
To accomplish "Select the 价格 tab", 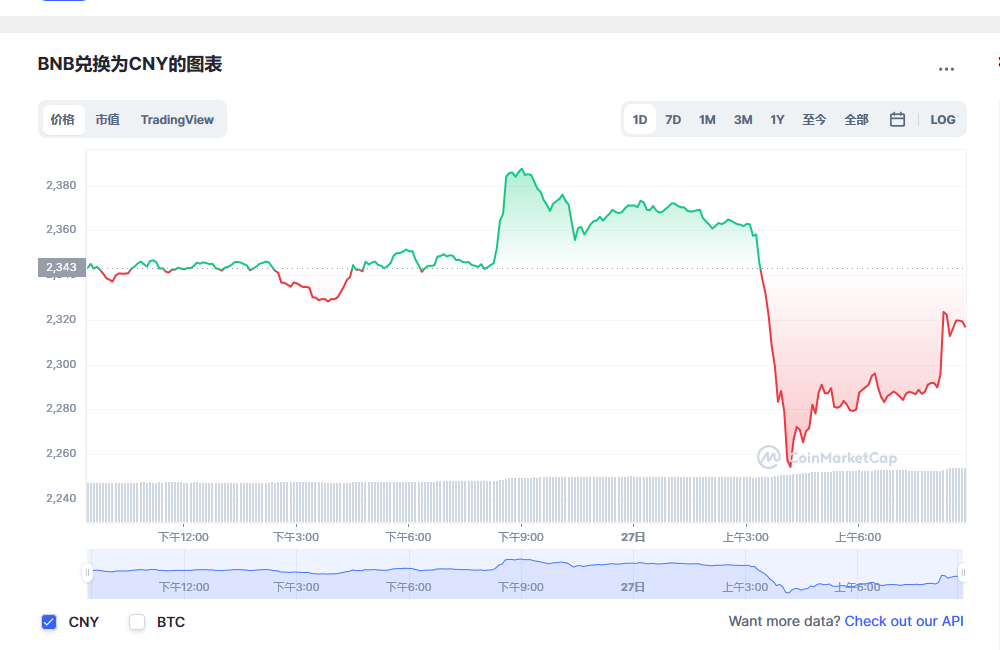I will coord(63,119).
